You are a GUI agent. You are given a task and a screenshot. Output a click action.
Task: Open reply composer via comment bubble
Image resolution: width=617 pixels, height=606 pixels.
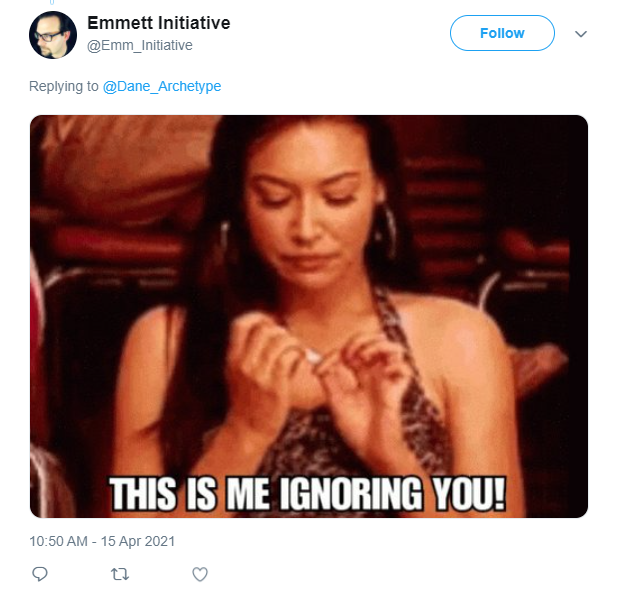point(40,574)
